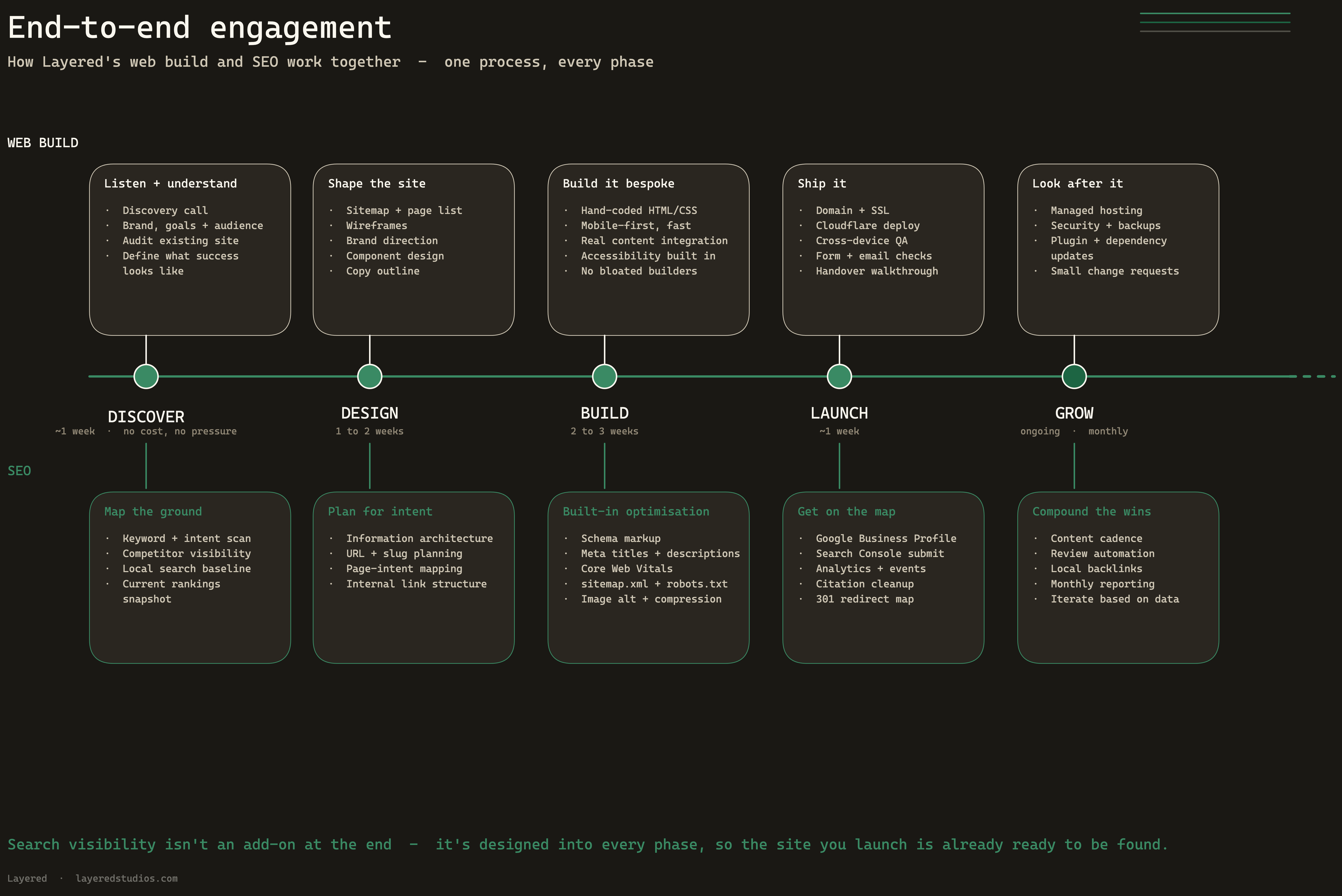Click the DESIGN timeline circle marker
This screenshot has height=896, width=1342.
click(370, 377)
